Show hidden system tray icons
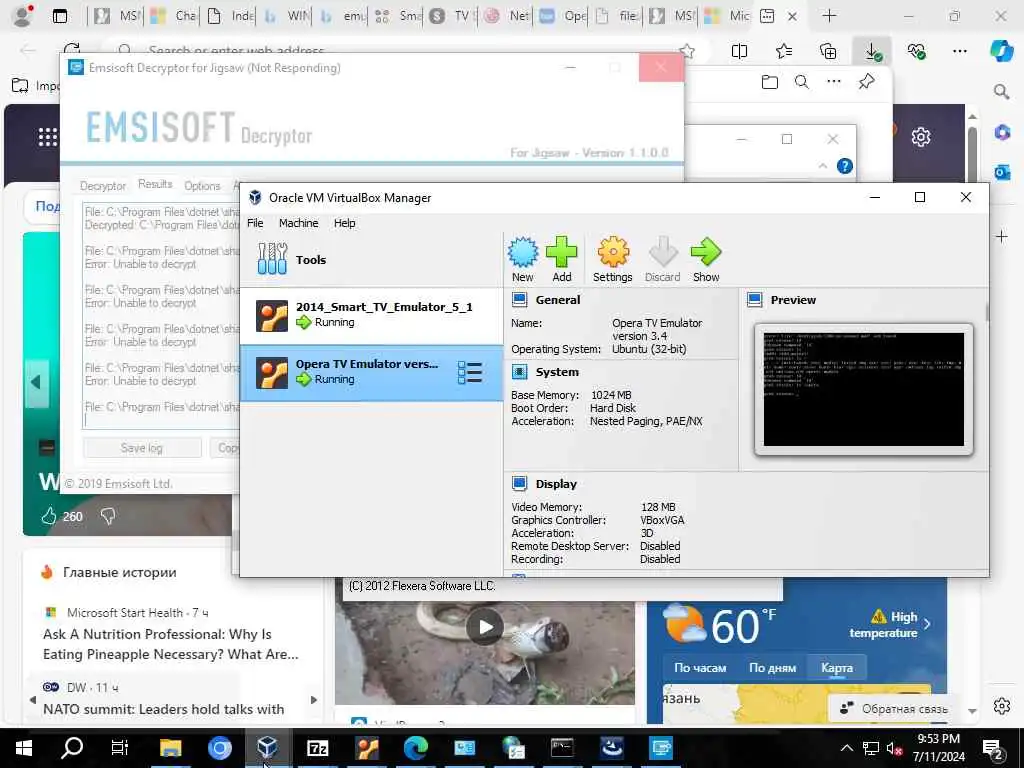 (x=846, y=748)
